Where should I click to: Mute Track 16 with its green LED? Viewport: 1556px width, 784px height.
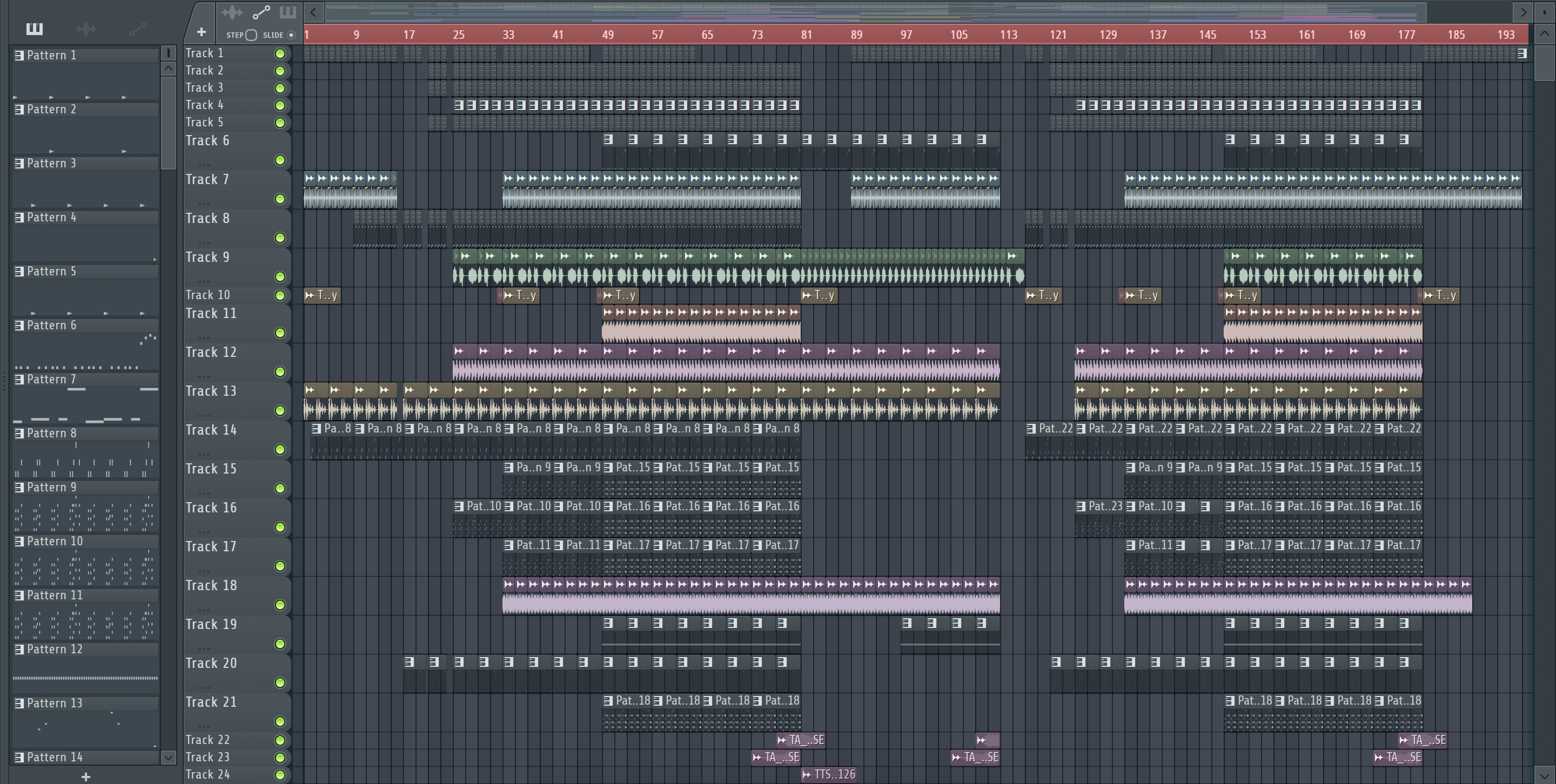coord(280,528)
